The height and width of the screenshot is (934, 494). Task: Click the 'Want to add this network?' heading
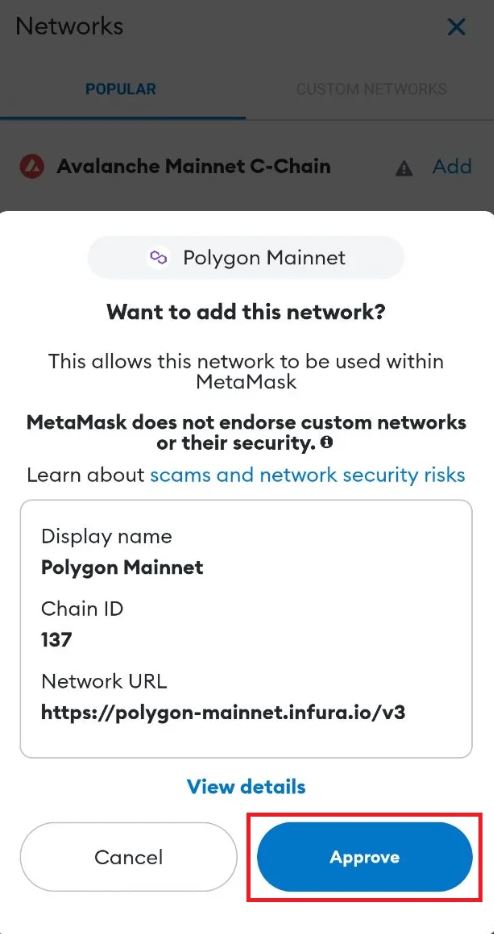(x=246, y=311)
